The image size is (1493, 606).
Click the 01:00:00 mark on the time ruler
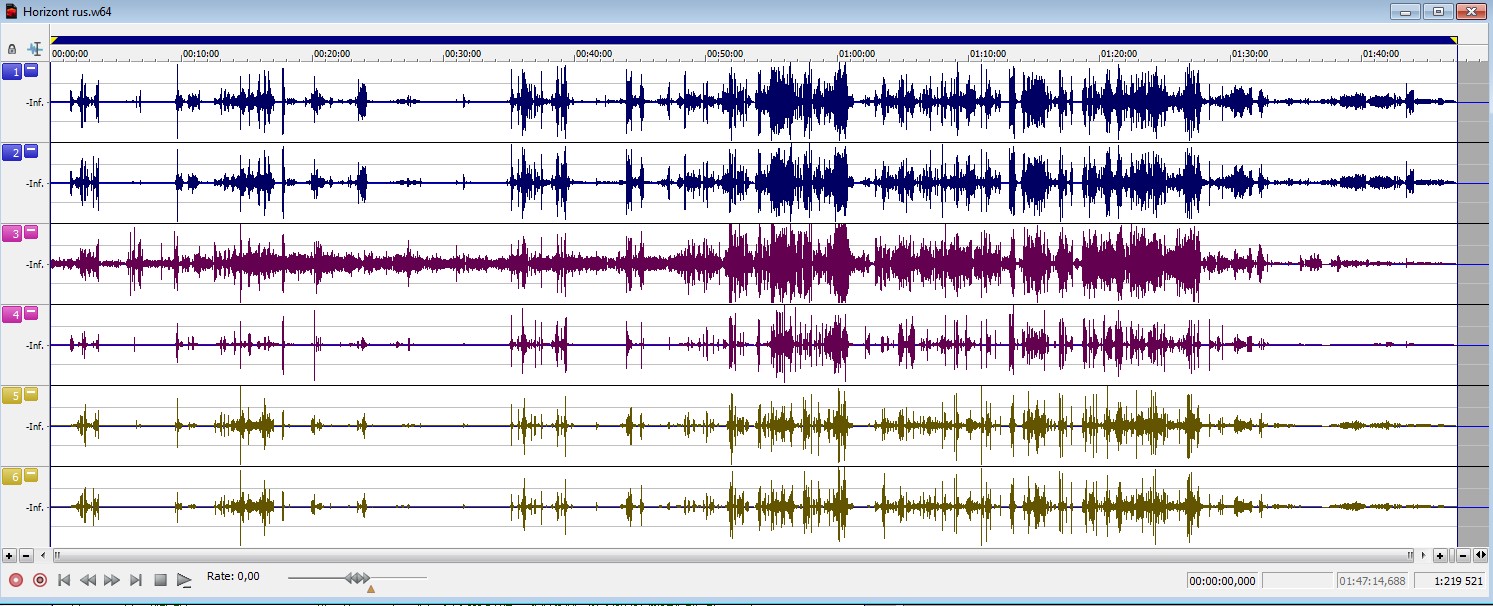pos(857,53)
